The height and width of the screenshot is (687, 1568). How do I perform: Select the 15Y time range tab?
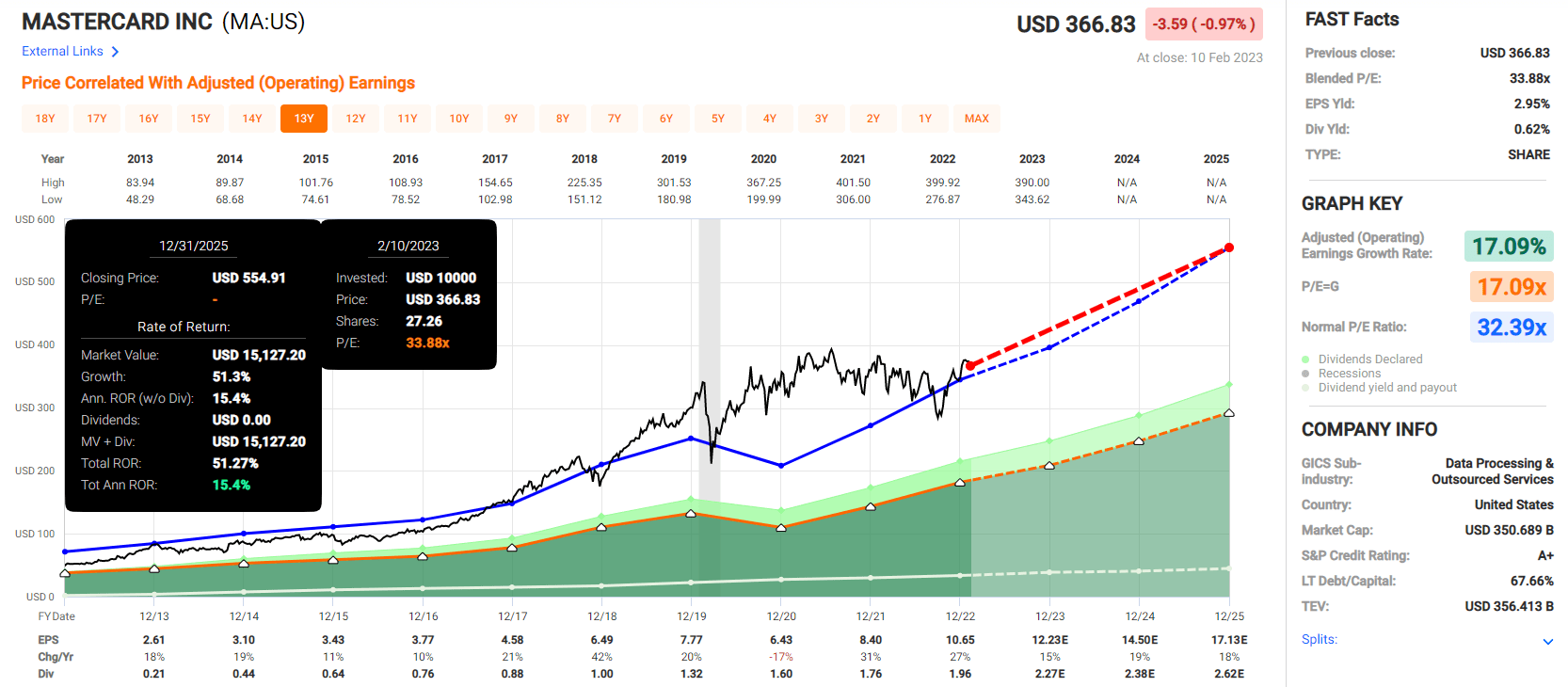(200, 119)
